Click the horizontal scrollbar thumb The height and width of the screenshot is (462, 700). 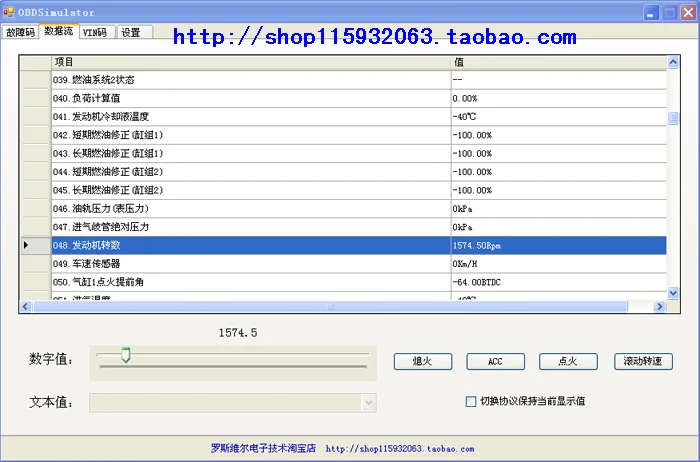[330, 307]
